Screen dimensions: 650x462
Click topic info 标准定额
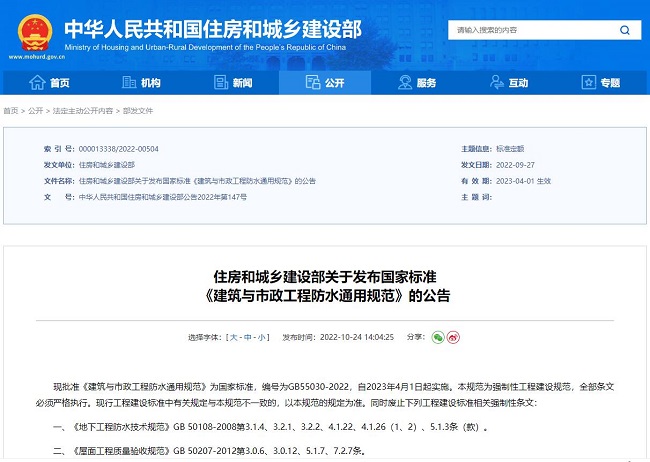[510, 148]
